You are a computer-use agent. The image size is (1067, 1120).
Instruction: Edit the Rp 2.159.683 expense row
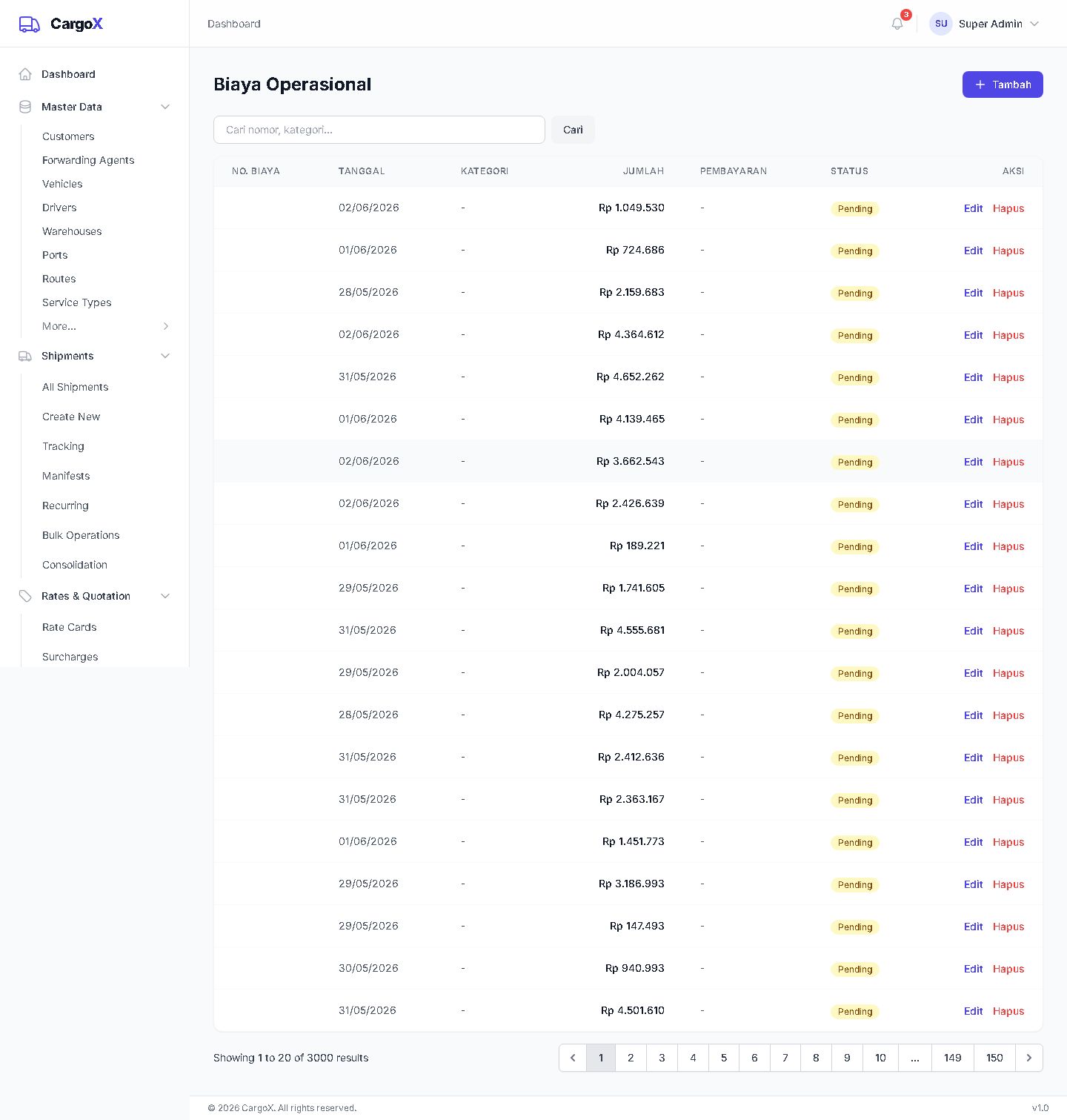coord(973,293)
